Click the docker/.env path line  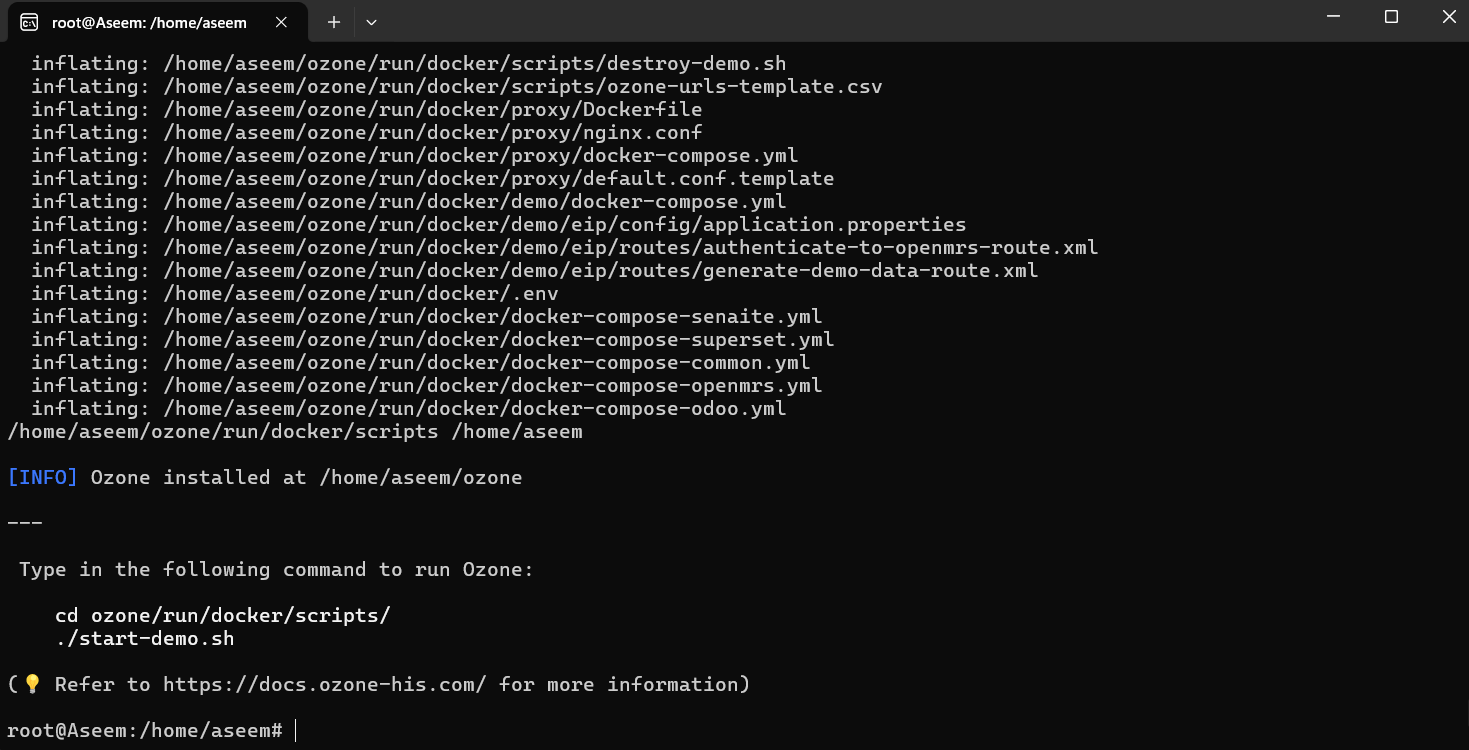(295, 294)
